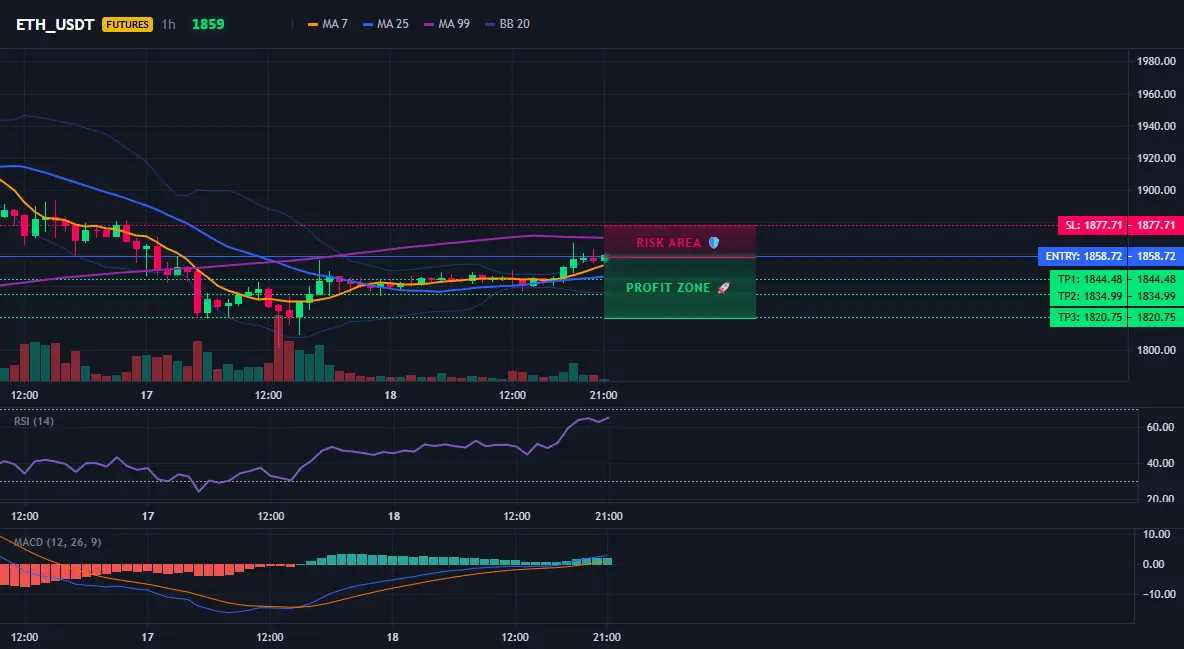
Task: Toggle the MA 7 legend item
Action: click(x=328, y=24)
